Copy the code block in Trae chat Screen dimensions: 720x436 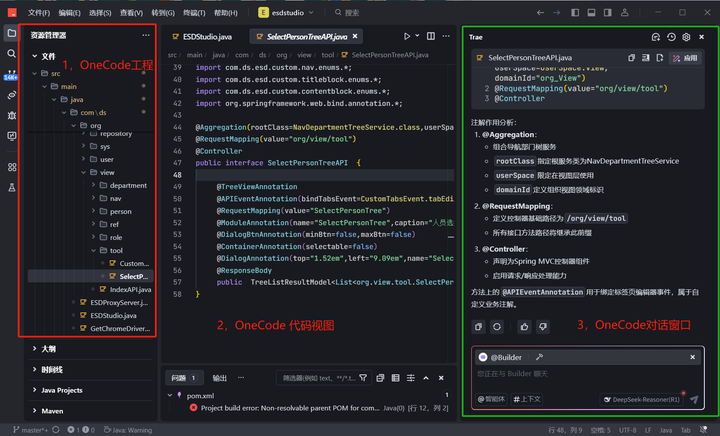coord(631,58)
